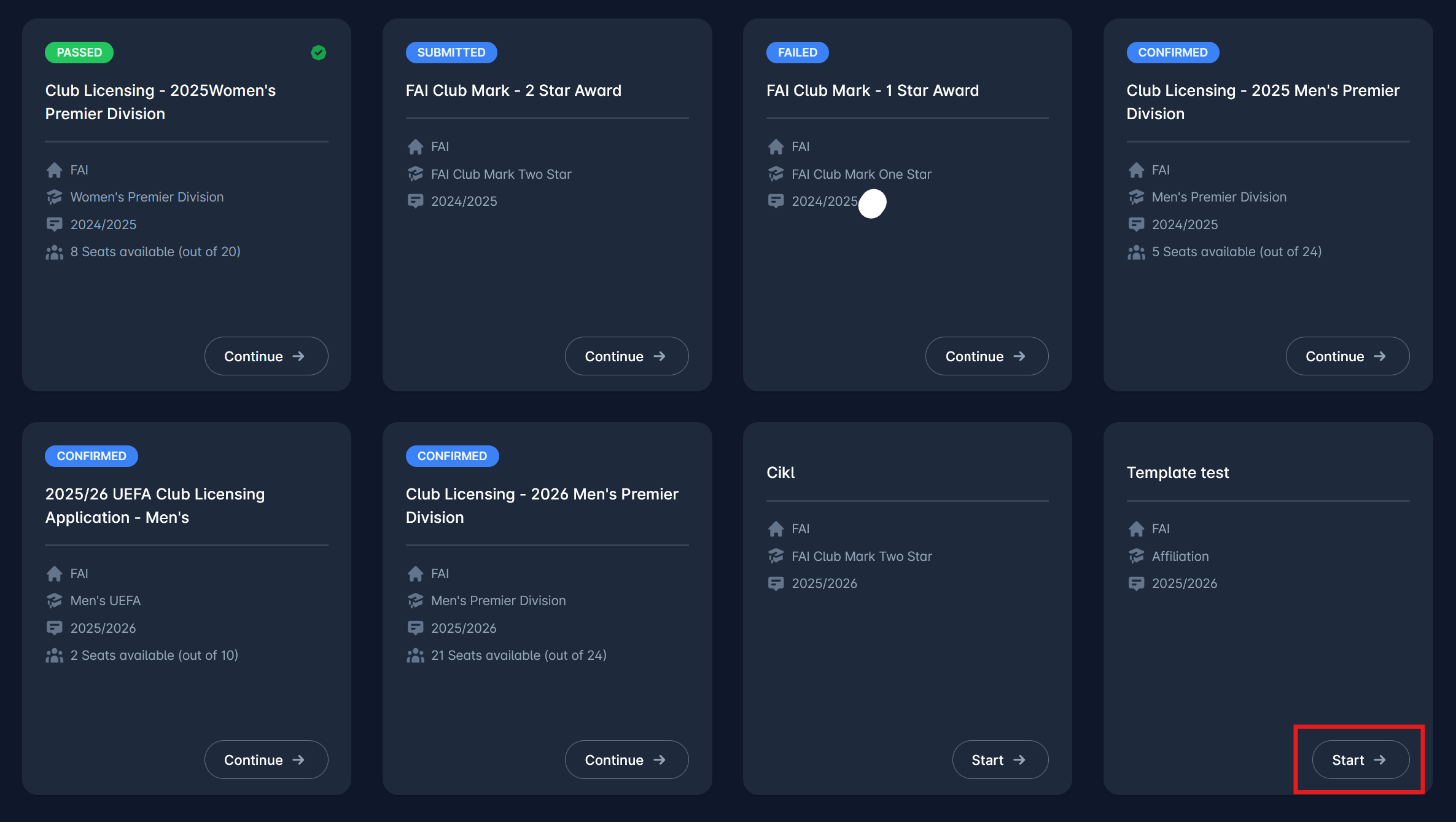This screenshot has height=822, width=1456.
Task: Continue the FAI Club Mark 1 Star Award
Action: click(986, 356)
